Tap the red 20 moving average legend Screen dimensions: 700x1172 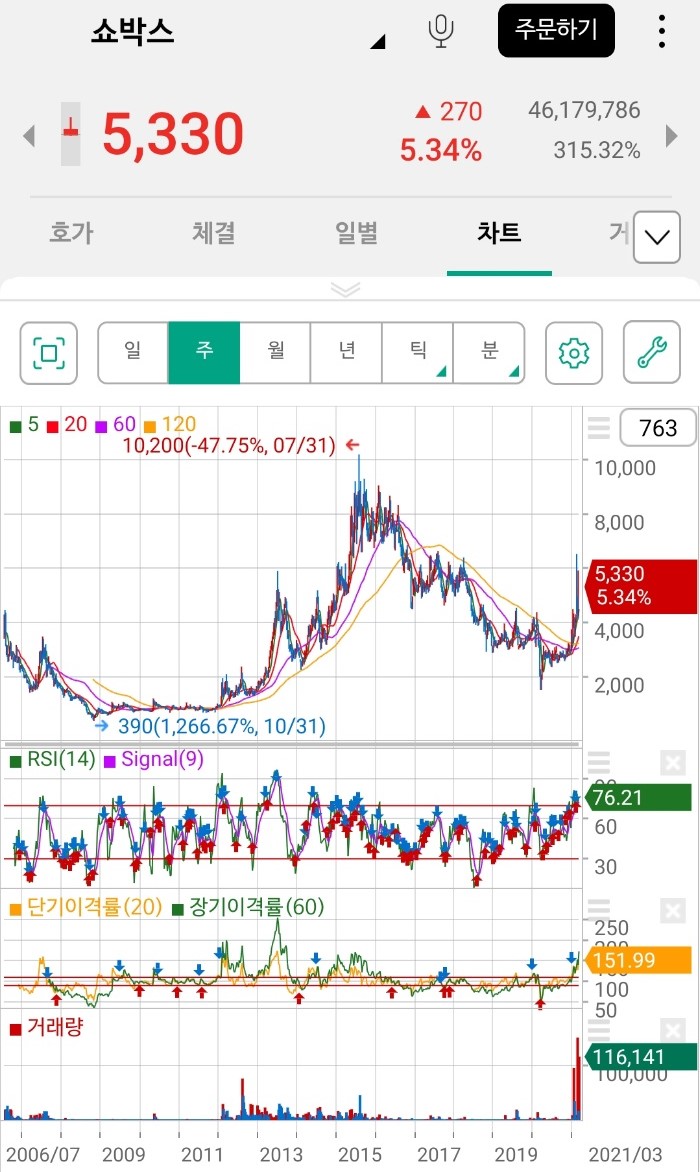[x=67, y=425]
